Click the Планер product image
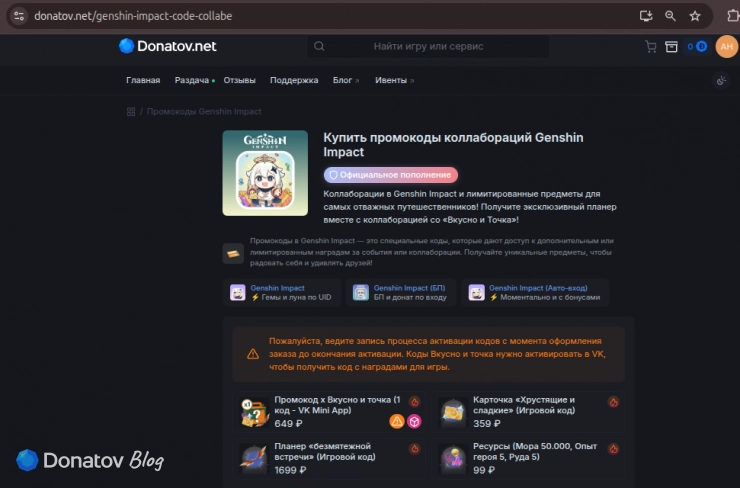Screen dimensions: 740x488 254,459
